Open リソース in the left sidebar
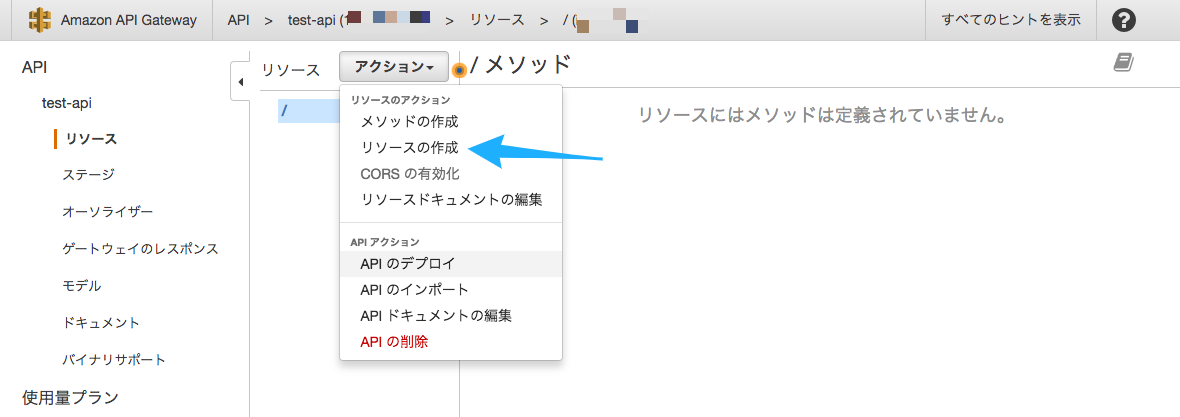The width and height of the screenshot is (1180, 417). coord(91,138)
